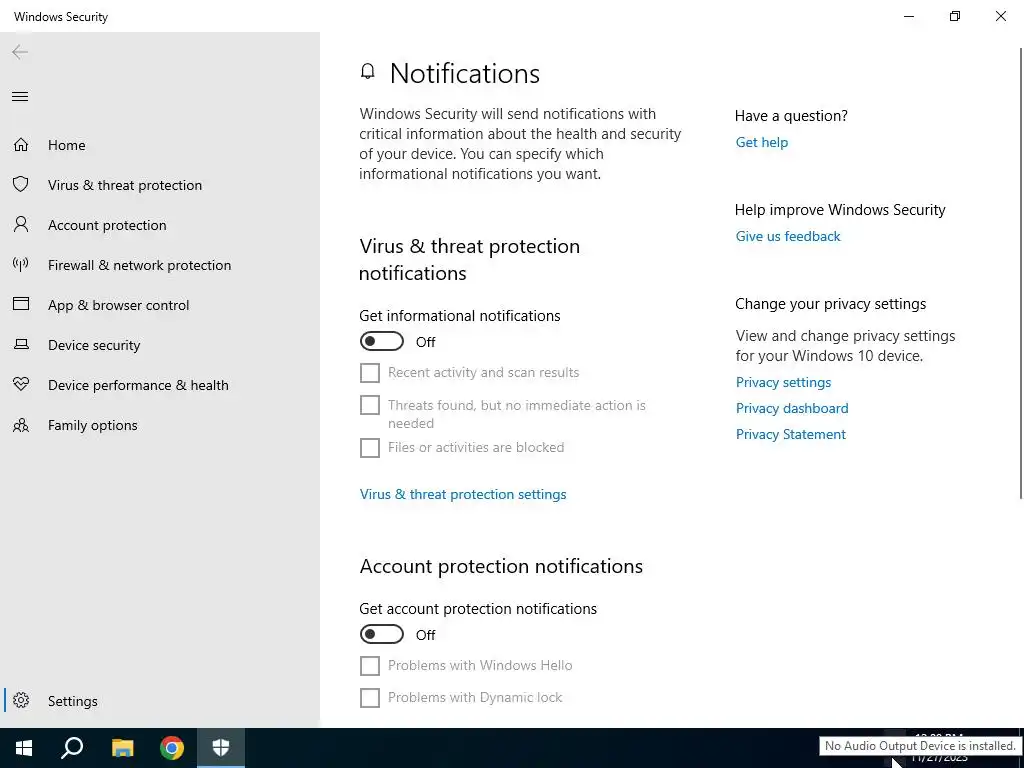Restore down the Windows Security window
1024x768 pixels.
pos(955,16)
